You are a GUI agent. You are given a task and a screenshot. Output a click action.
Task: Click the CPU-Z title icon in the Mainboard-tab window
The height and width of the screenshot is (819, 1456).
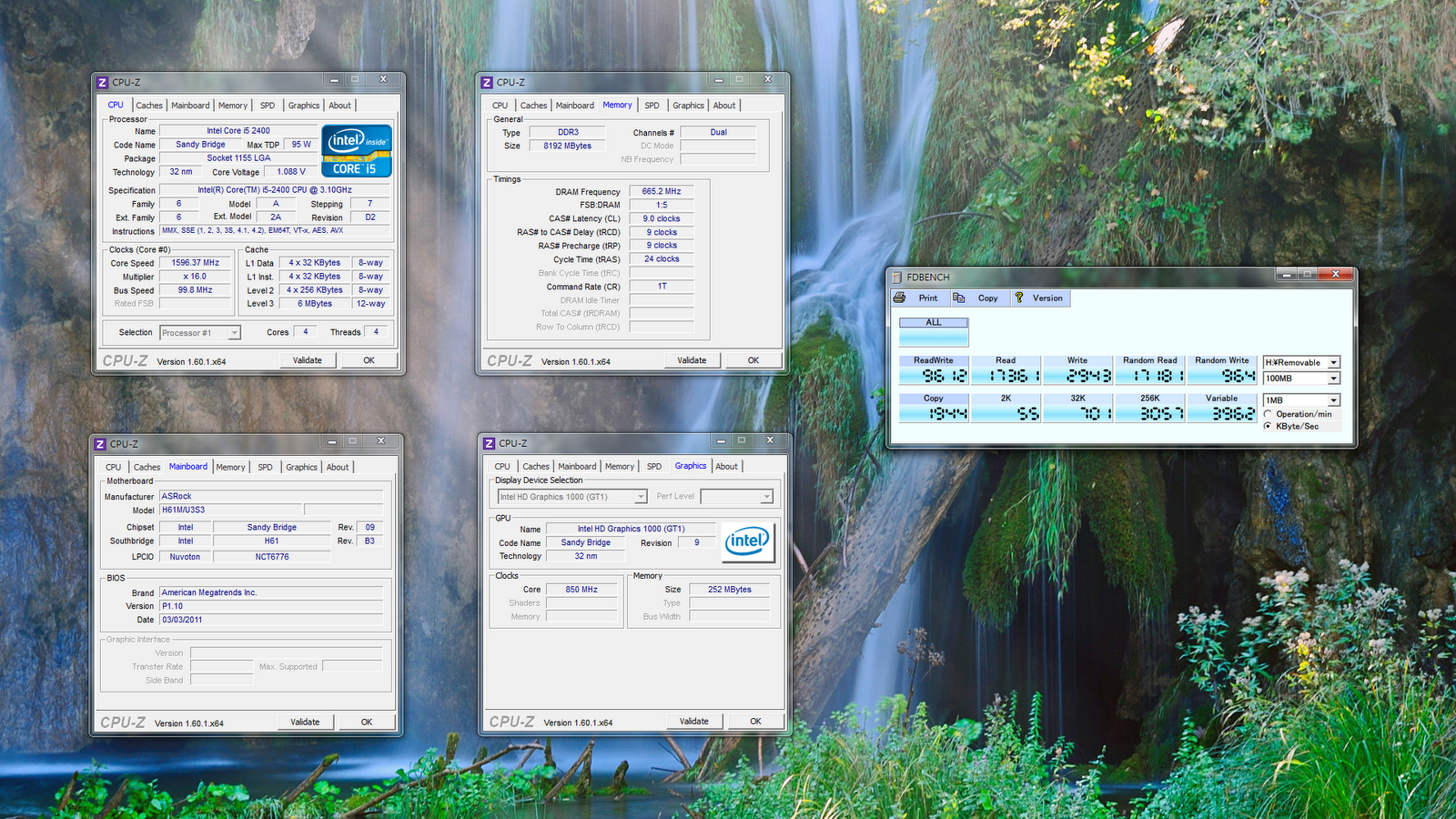(100, 444)
